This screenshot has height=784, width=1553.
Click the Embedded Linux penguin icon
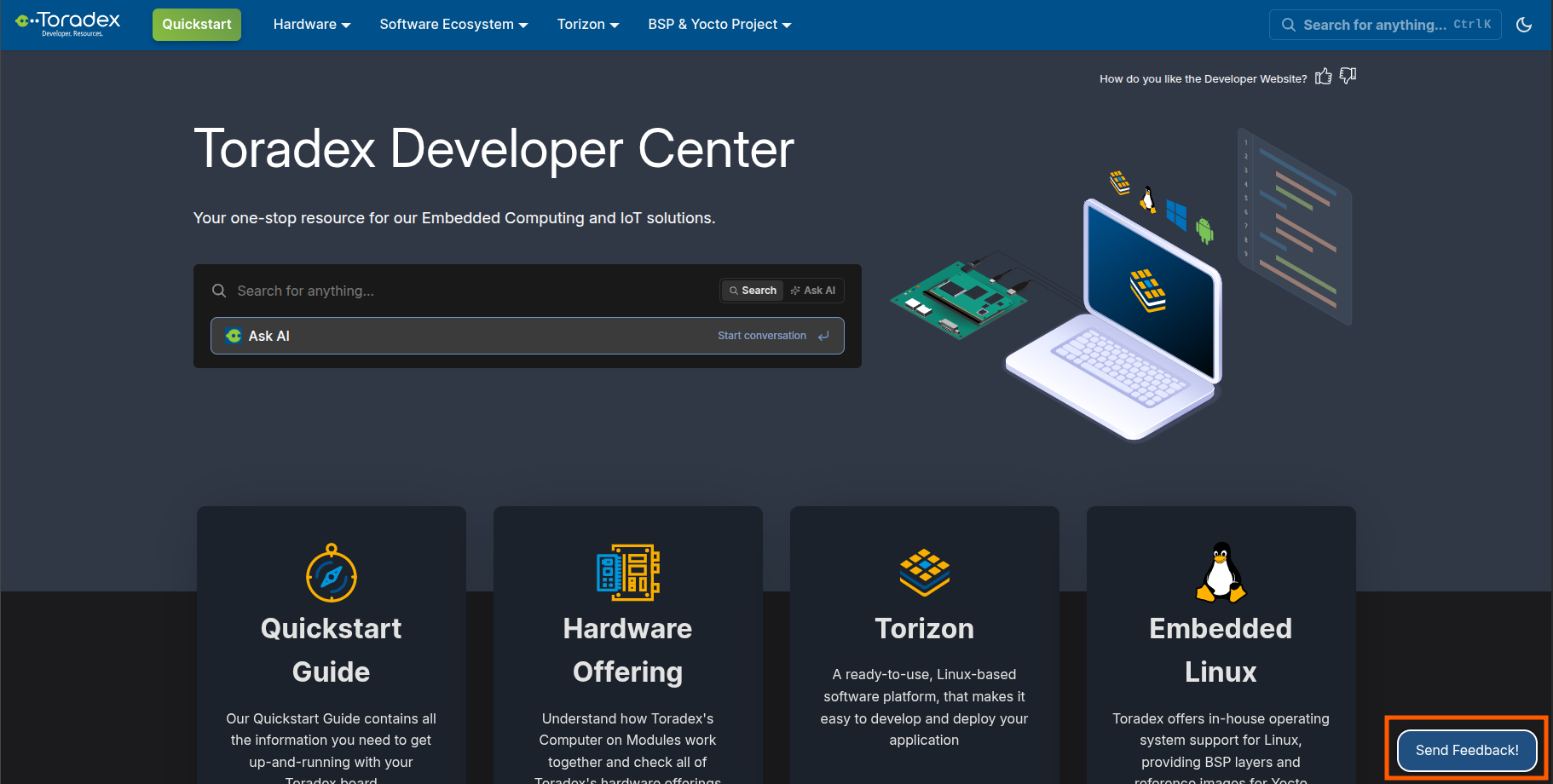(x=1221, y=572)
